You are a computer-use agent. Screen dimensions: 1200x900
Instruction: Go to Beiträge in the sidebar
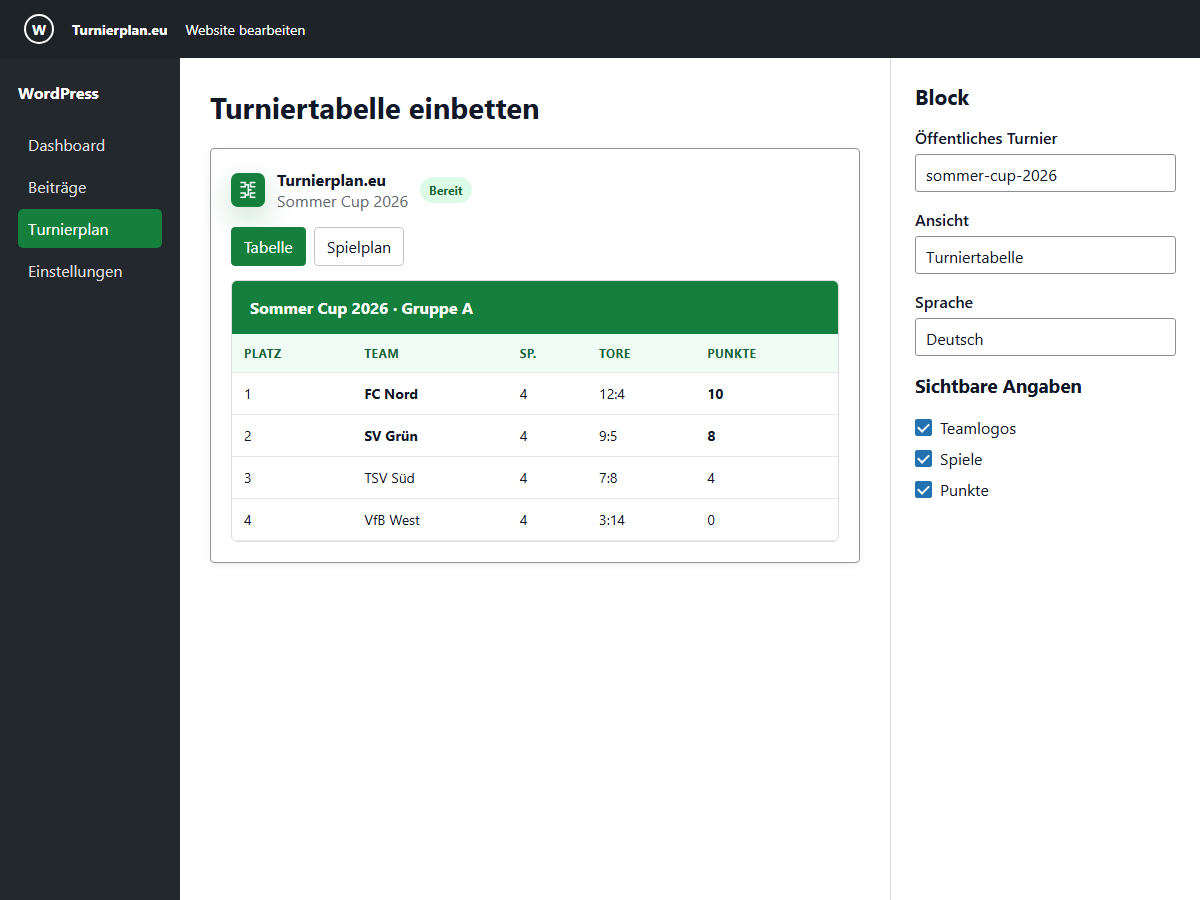(90, 187)
